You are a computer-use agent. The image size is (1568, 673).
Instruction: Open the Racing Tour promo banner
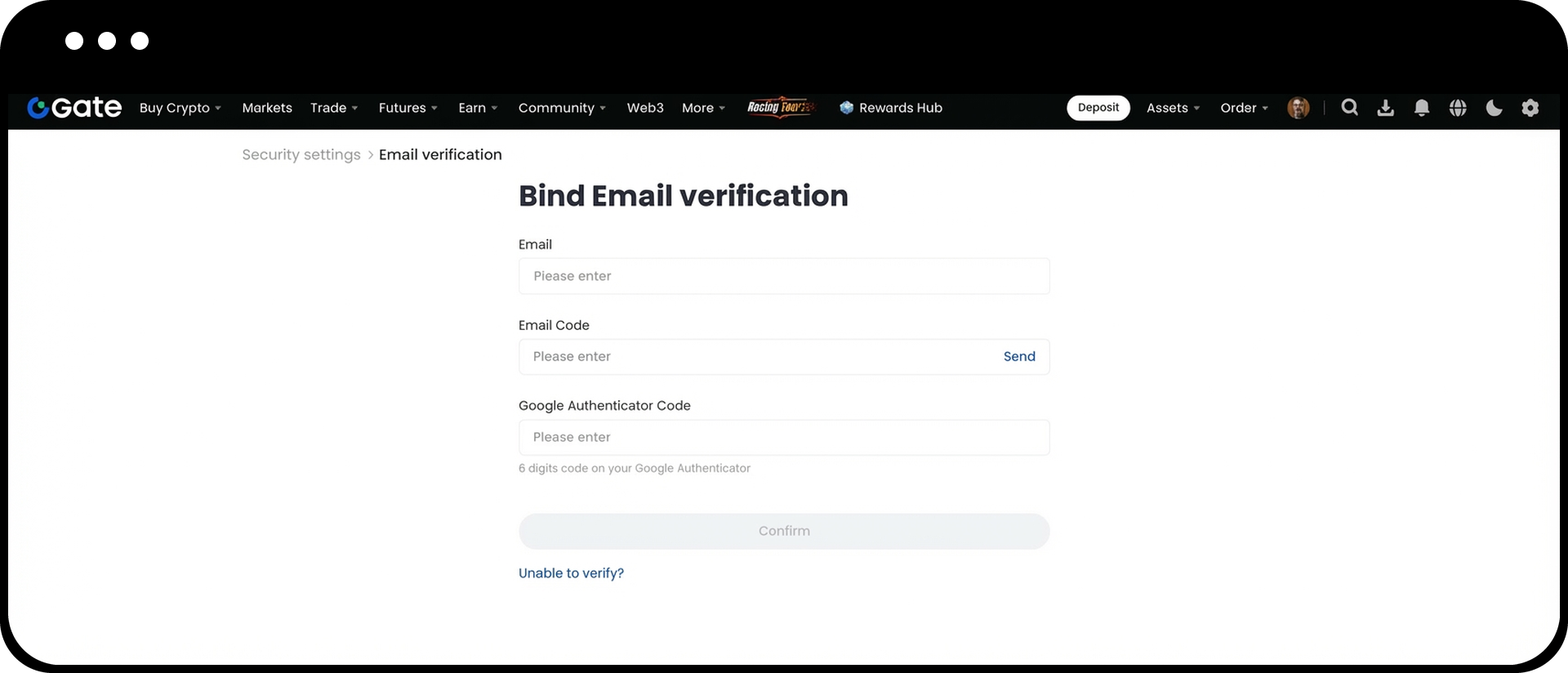tap(780, 108)
